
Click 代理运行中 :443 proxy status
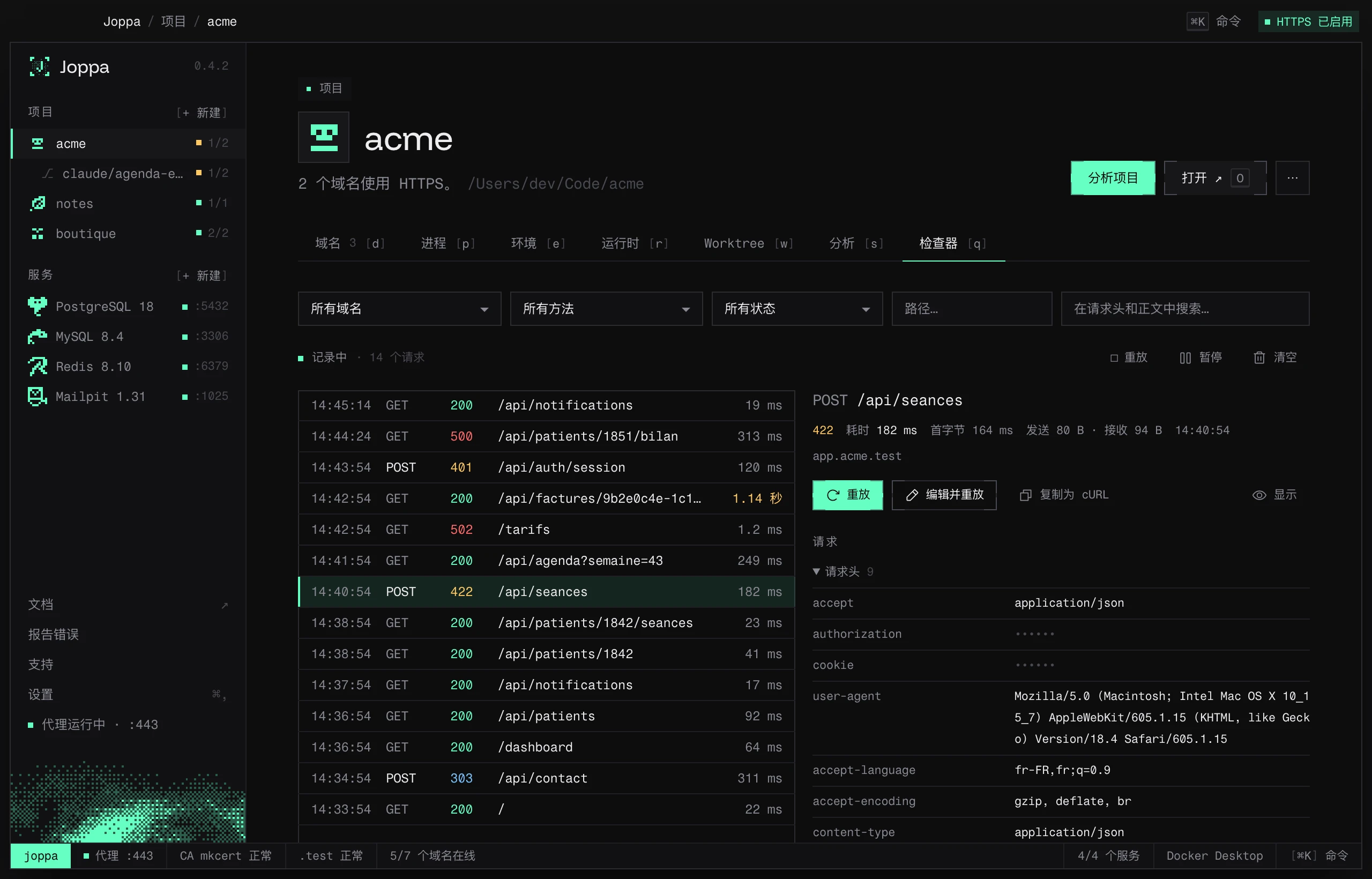click(x=93, y=724)
